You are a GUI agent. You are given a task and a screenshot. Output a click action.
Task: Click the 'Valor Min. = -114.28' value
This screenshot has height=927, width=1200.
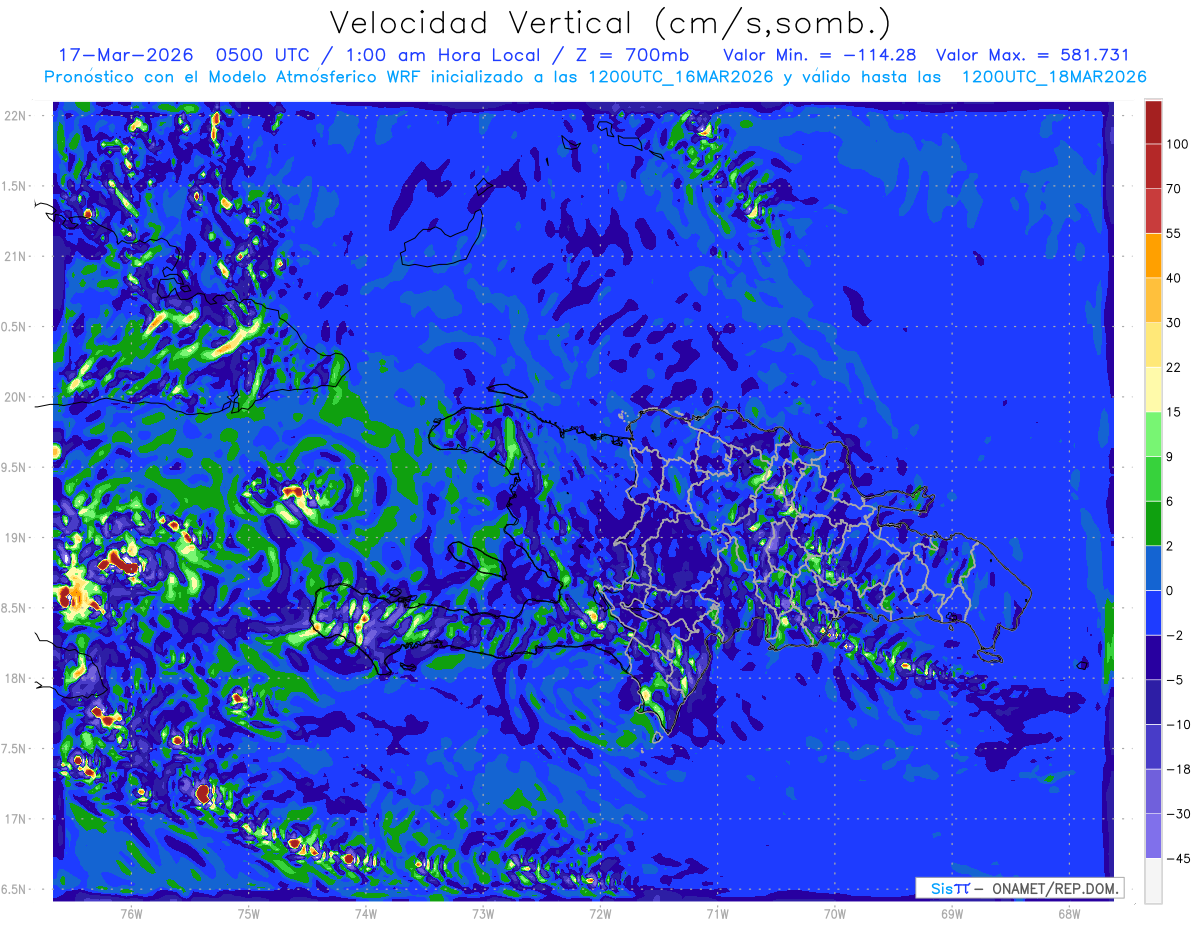(x=819, y=55)
